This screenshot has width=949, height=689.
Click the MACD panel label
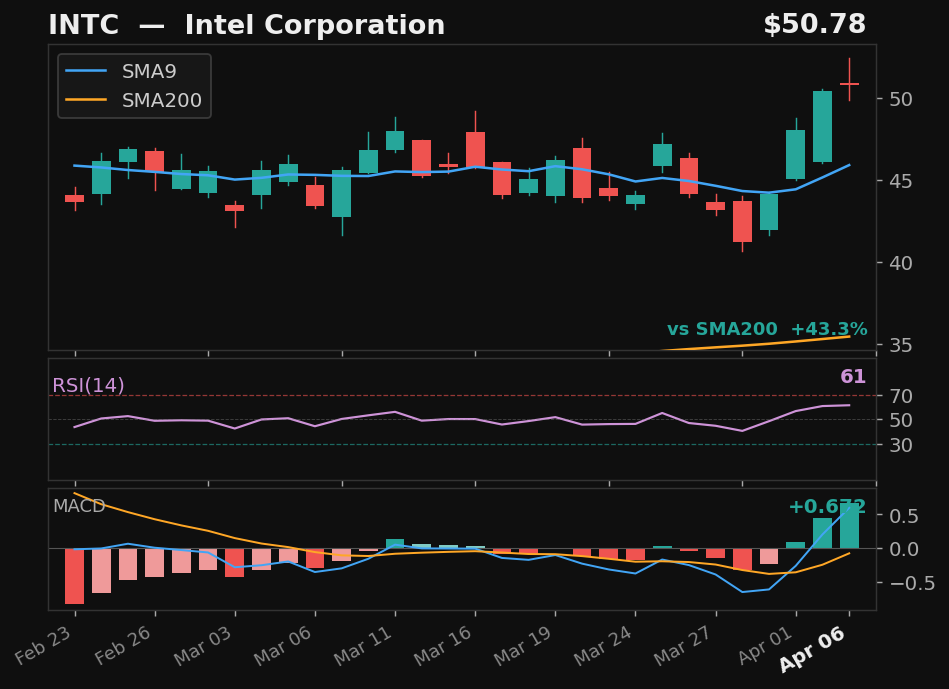click(x=79, y=506)
